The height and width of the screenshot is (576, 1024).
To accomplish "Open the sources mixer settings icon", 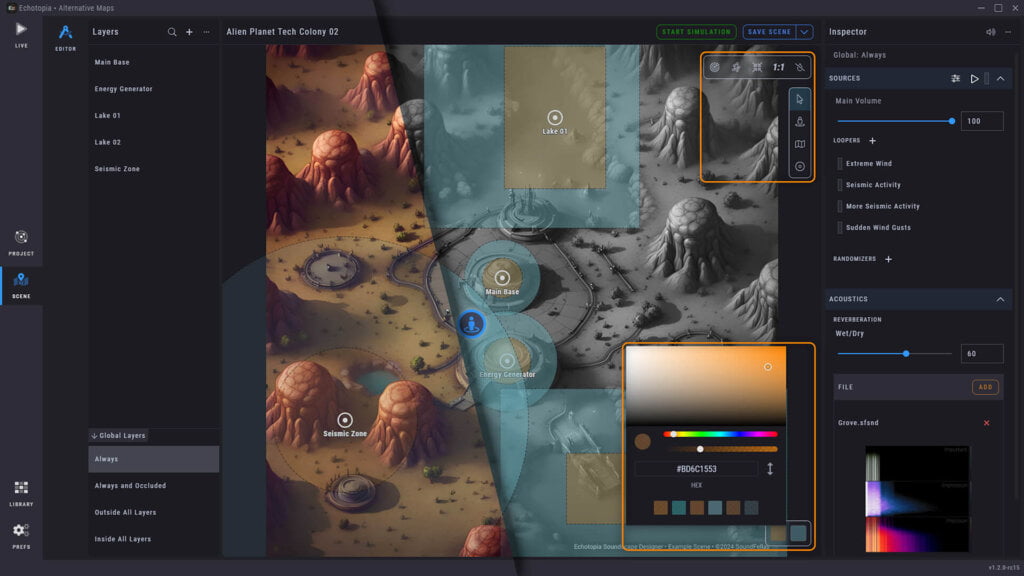I will 955,78.
